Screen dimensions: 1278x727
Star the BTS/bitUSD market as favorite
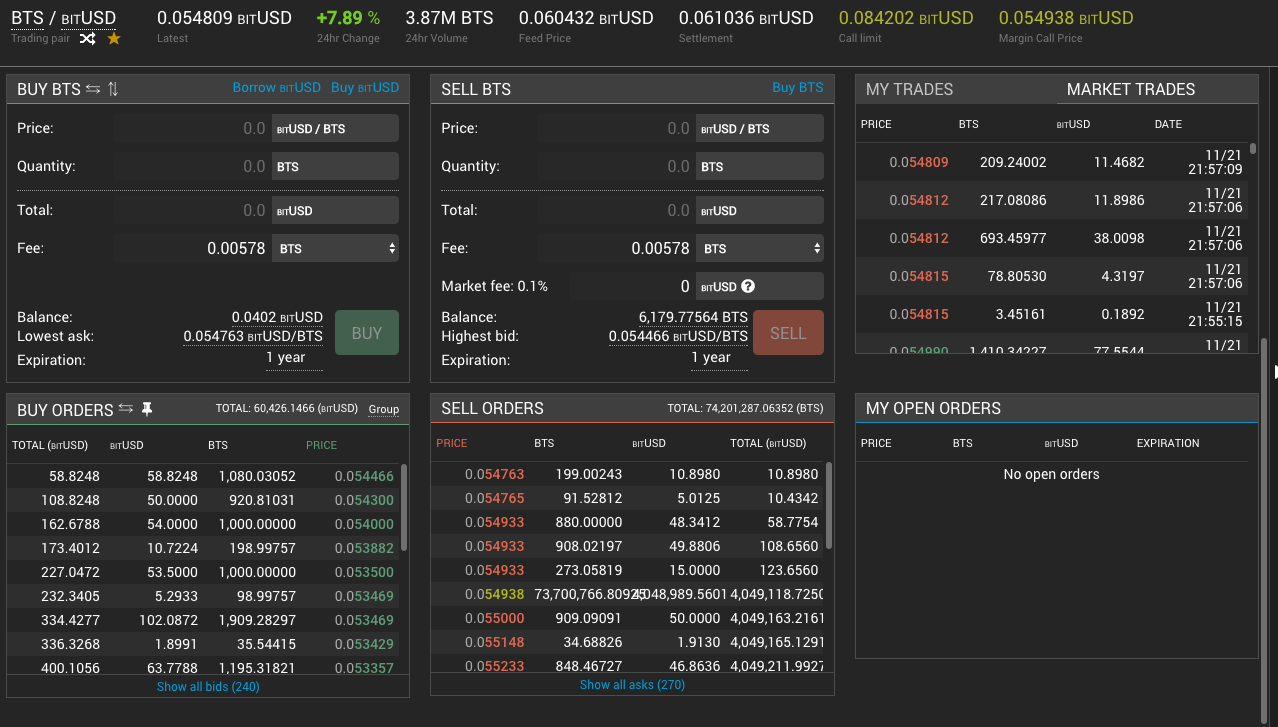[x=114, y=39]
